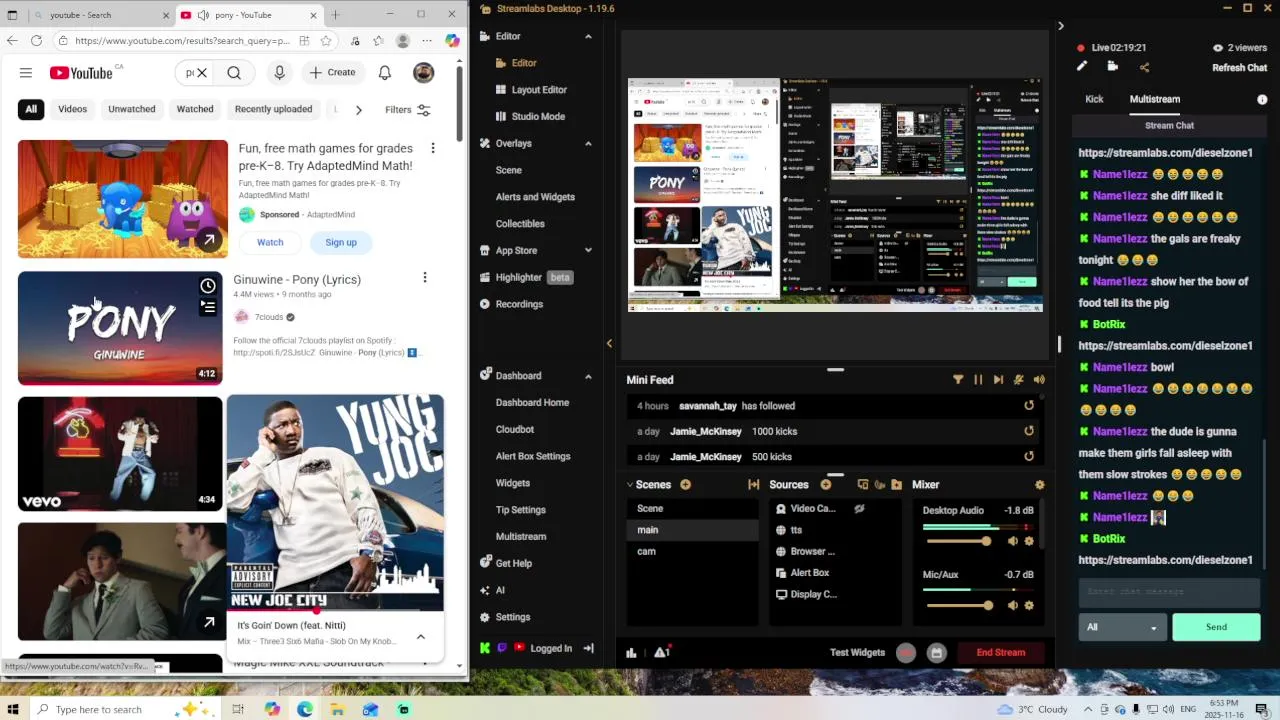This screenshot has width=1280, height=720.
Task: Open performance stats bar chart icon
Action: pyautogui.click(x=631, y=653)
